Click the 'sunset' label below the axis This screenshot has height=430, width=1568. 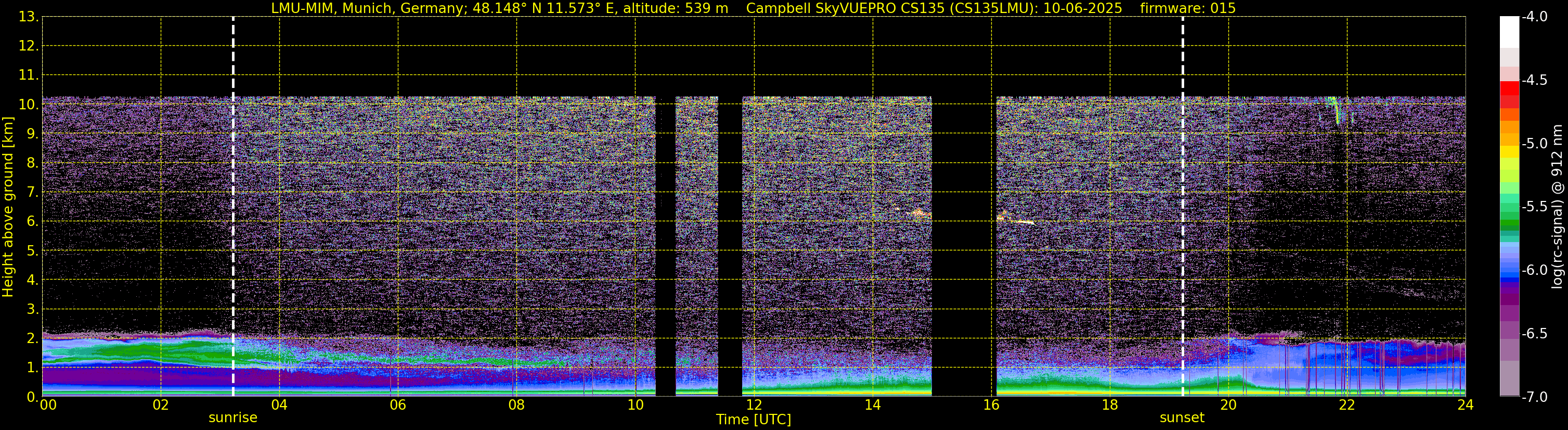1182,418
